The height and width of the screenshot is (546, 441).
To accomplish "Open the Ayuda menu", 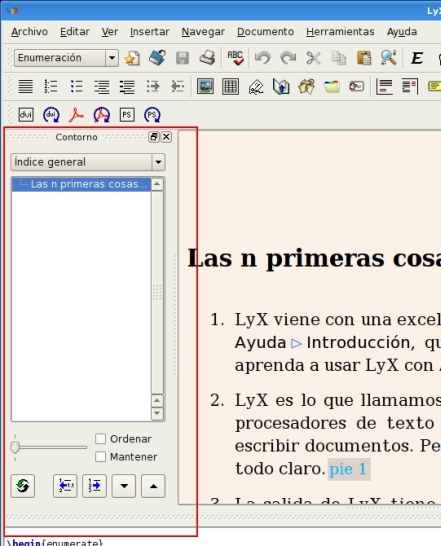I will click(402, 32).
